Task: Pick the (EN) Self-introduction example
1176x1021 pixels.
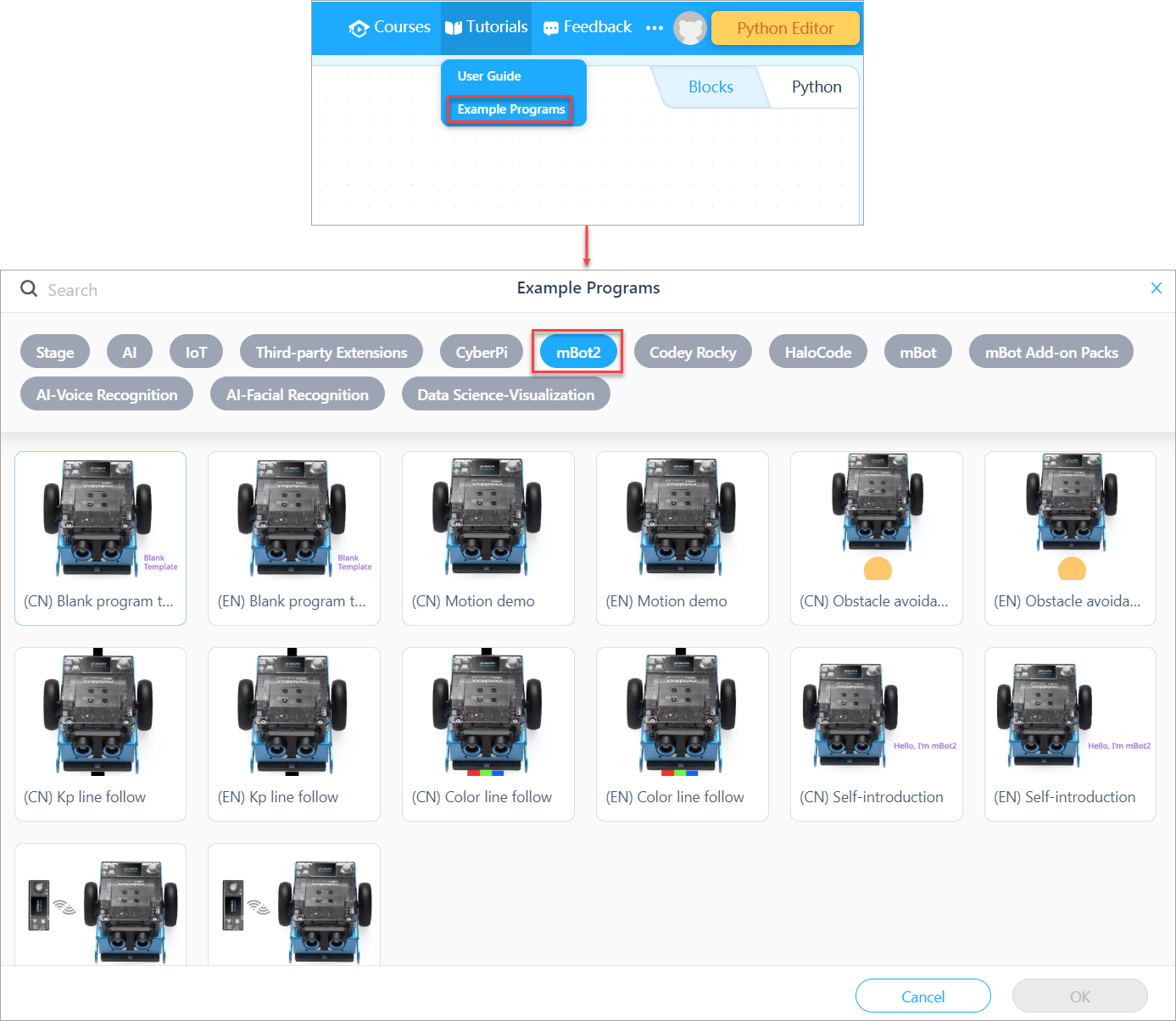Action: [1070, 734]
